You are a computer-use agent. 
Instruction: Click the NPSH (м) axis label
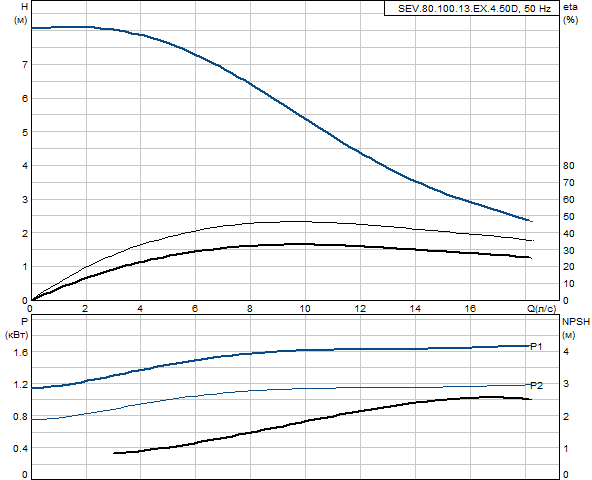point(576,328)
